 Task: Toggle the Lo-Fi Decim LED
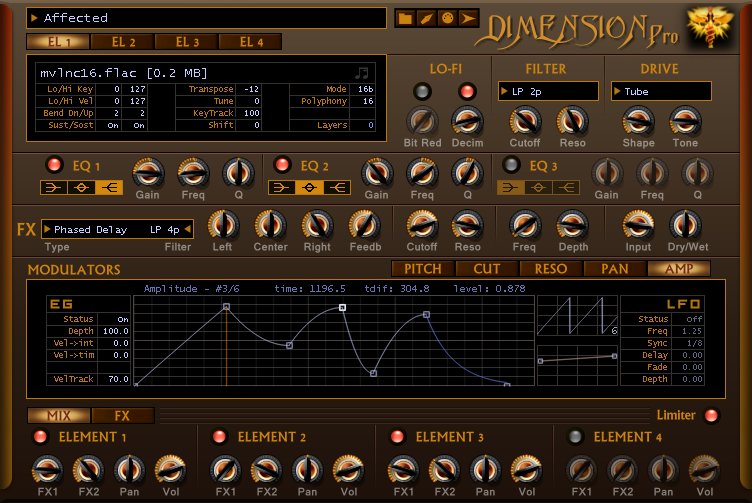click(467, 91)
